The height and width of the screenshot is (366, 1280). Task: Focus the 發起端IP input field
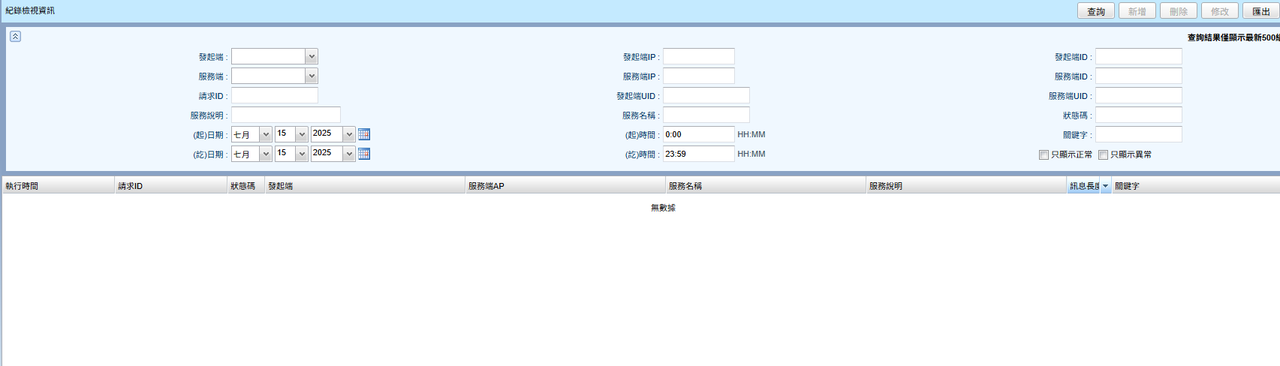[699, 57]
